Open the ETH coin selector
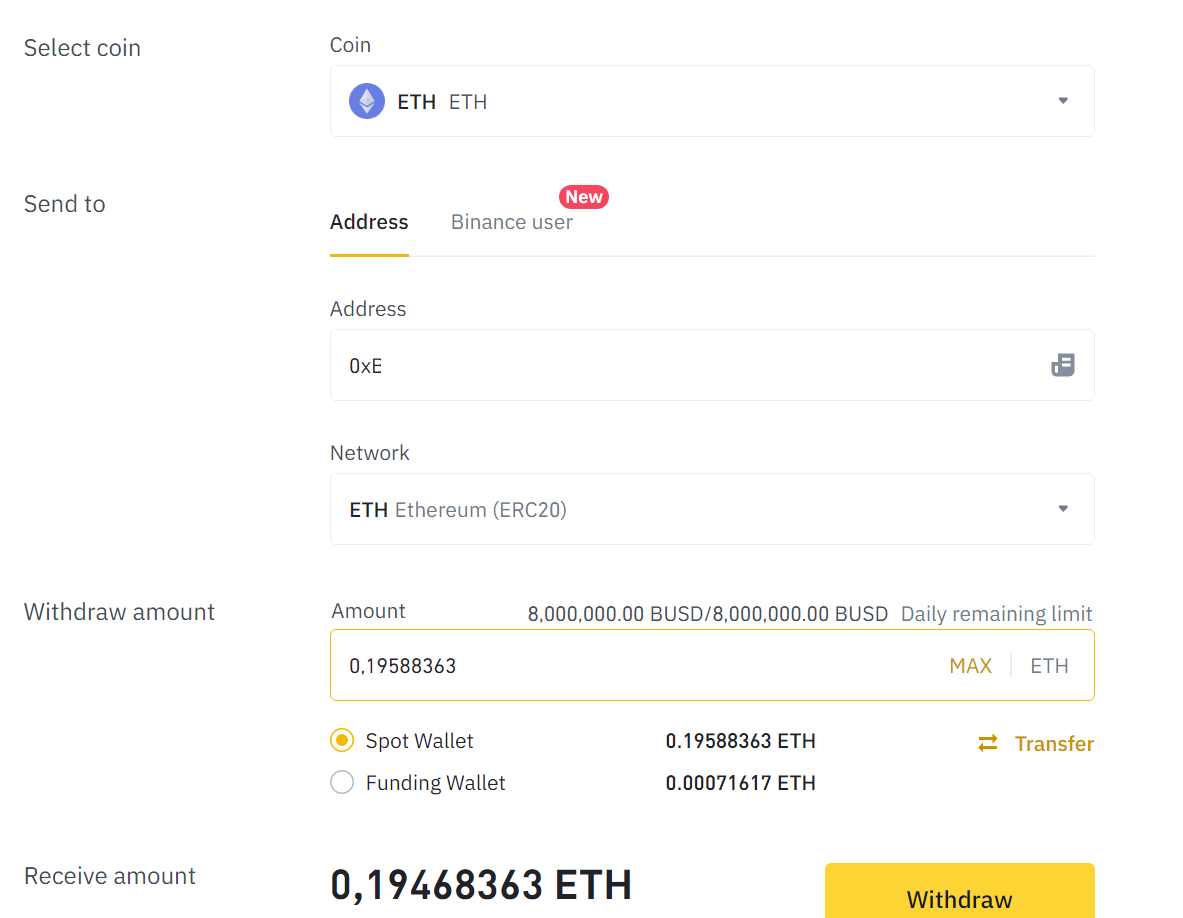Screen dimensions: 1183x918 pyautogui.click(x=700, y=101)
